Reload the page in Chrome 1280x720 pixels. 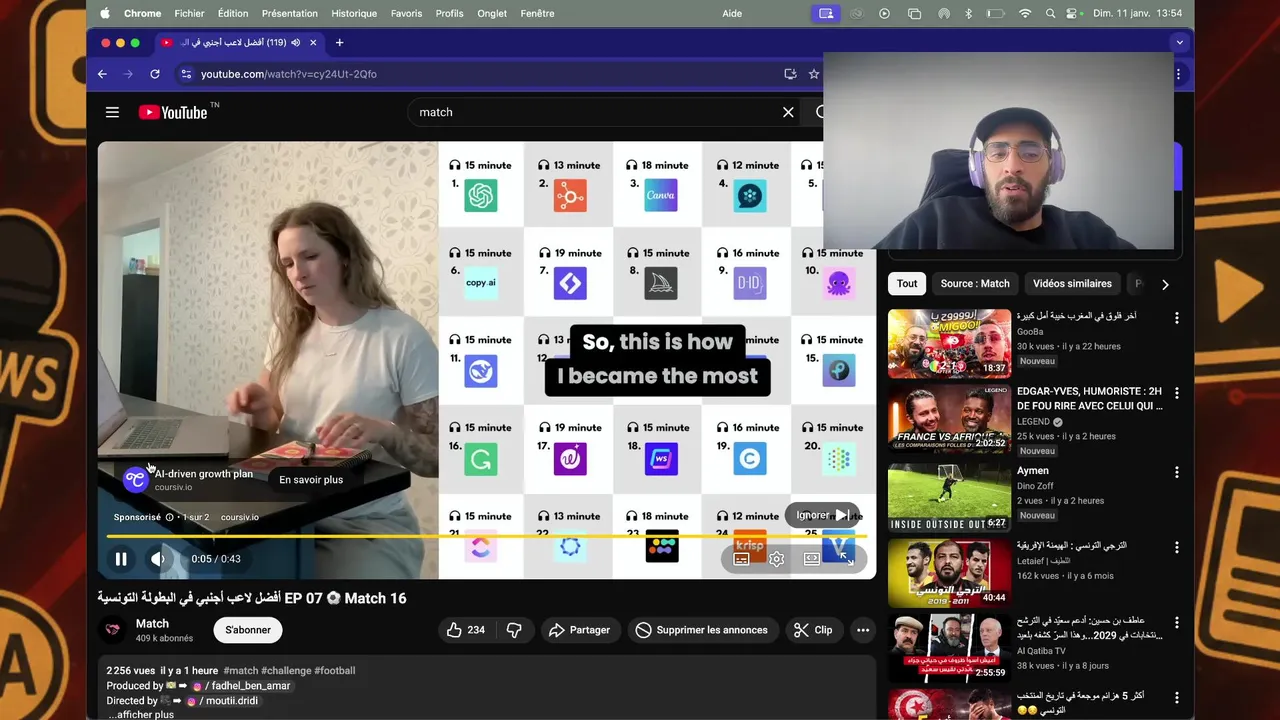[x=155, y=74]
